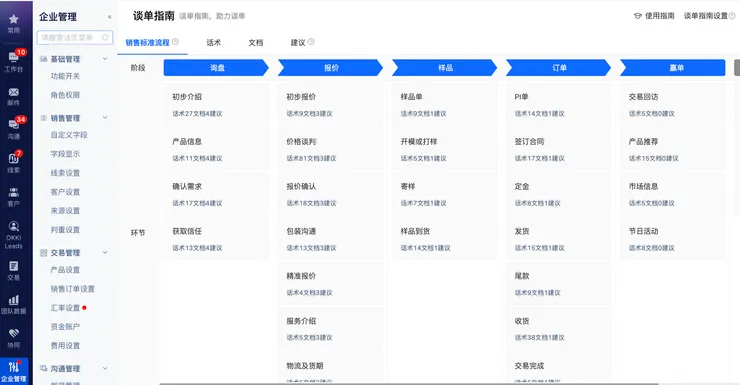Open the 价格谈判 step card

click(330, 150)
